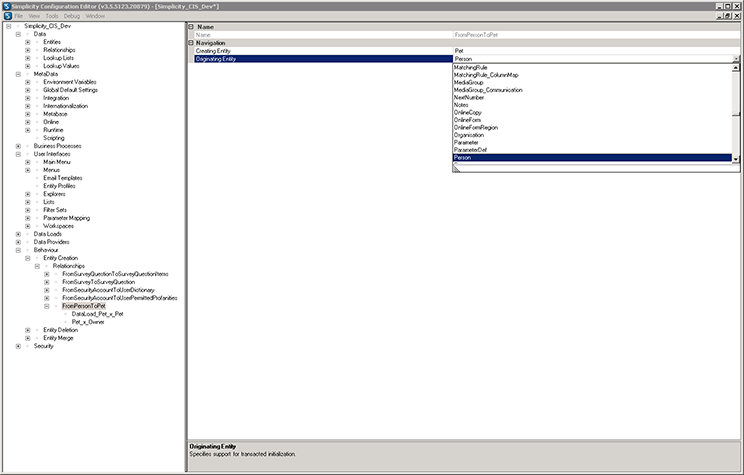744x475 pixels.
Task: Expand the Data Loads node
Action: [19, 234]
